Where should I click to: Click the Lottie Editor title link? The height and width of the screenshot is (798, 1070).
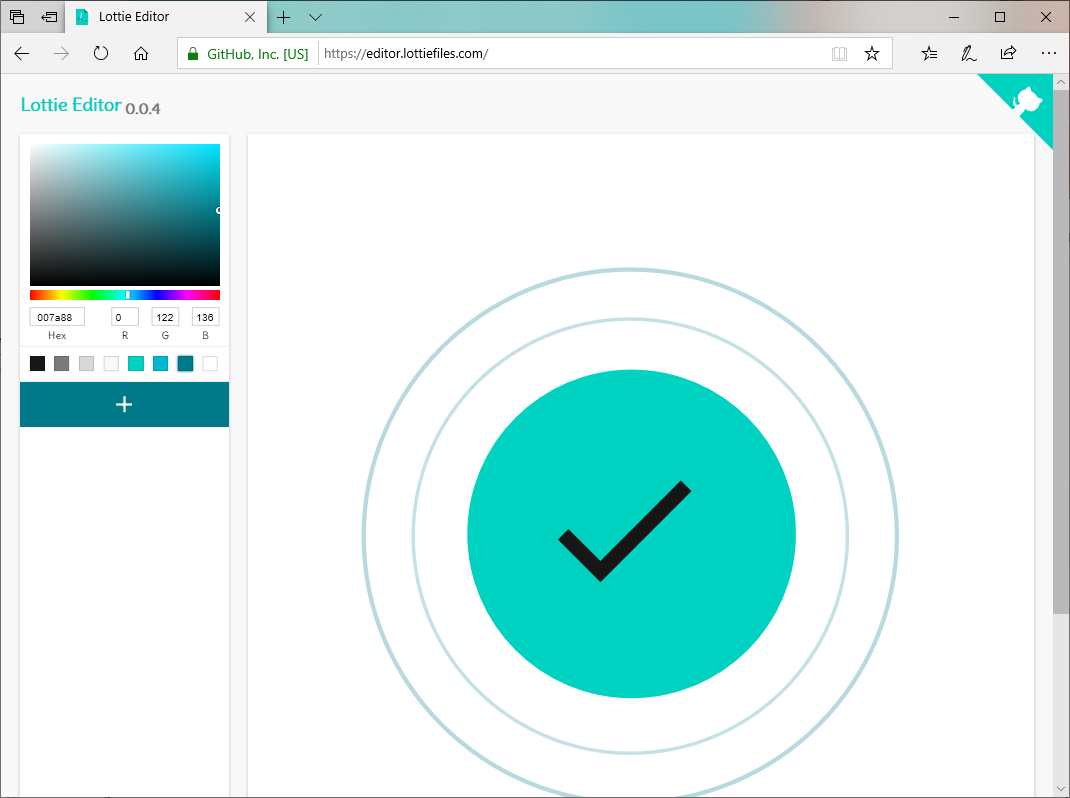pos(71,105)
